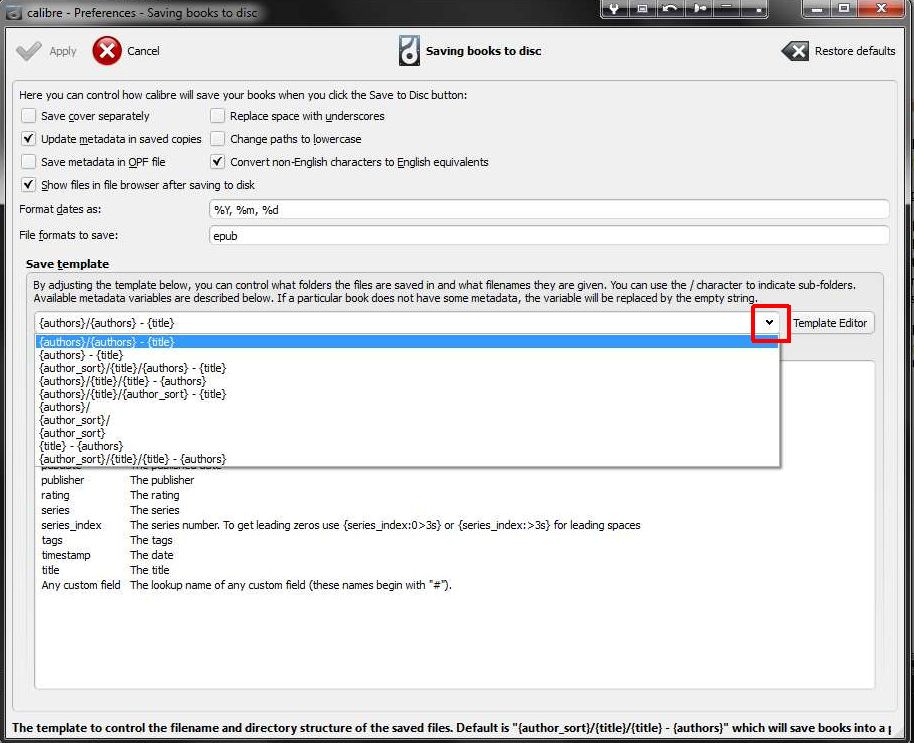Select the {authors}/ template entry
The width and height of the screenshot is (914, 743).
pyautogui.click(x=407, y=407)
